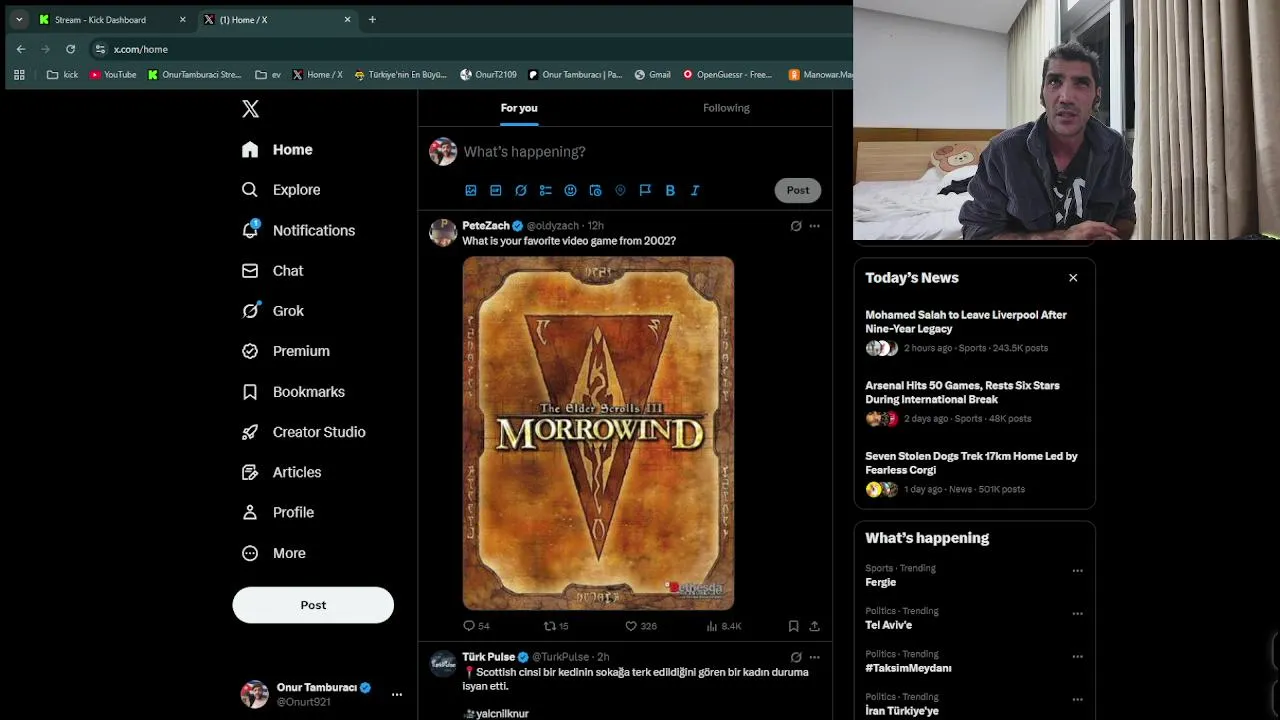1280x720 pixels.
Task: Schedule post icon in composer
Action: [595, 190]
